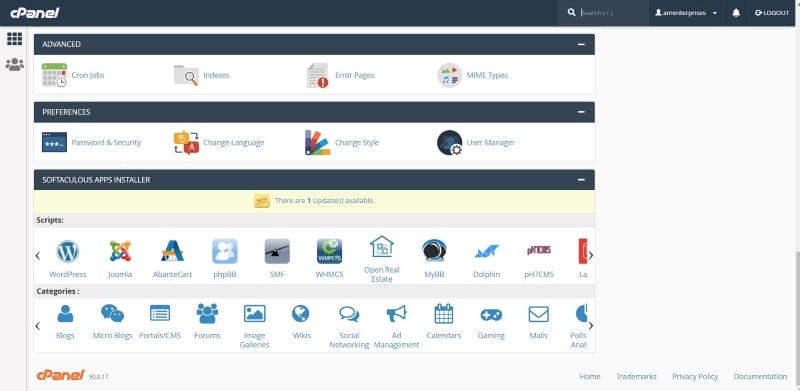Open the Error Pages icon
The height and width of the screenshot is (391, 800).
[x=317, y=75]
